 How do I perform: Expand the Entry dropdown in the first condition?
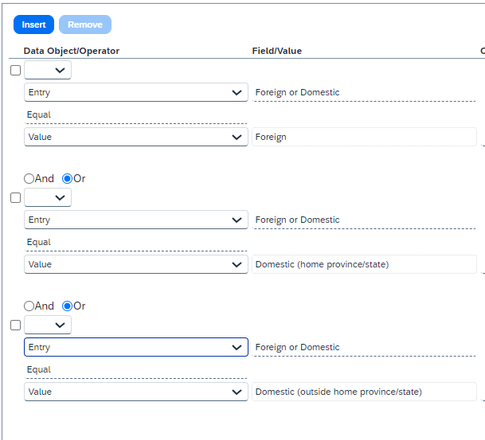pos(136,92)
